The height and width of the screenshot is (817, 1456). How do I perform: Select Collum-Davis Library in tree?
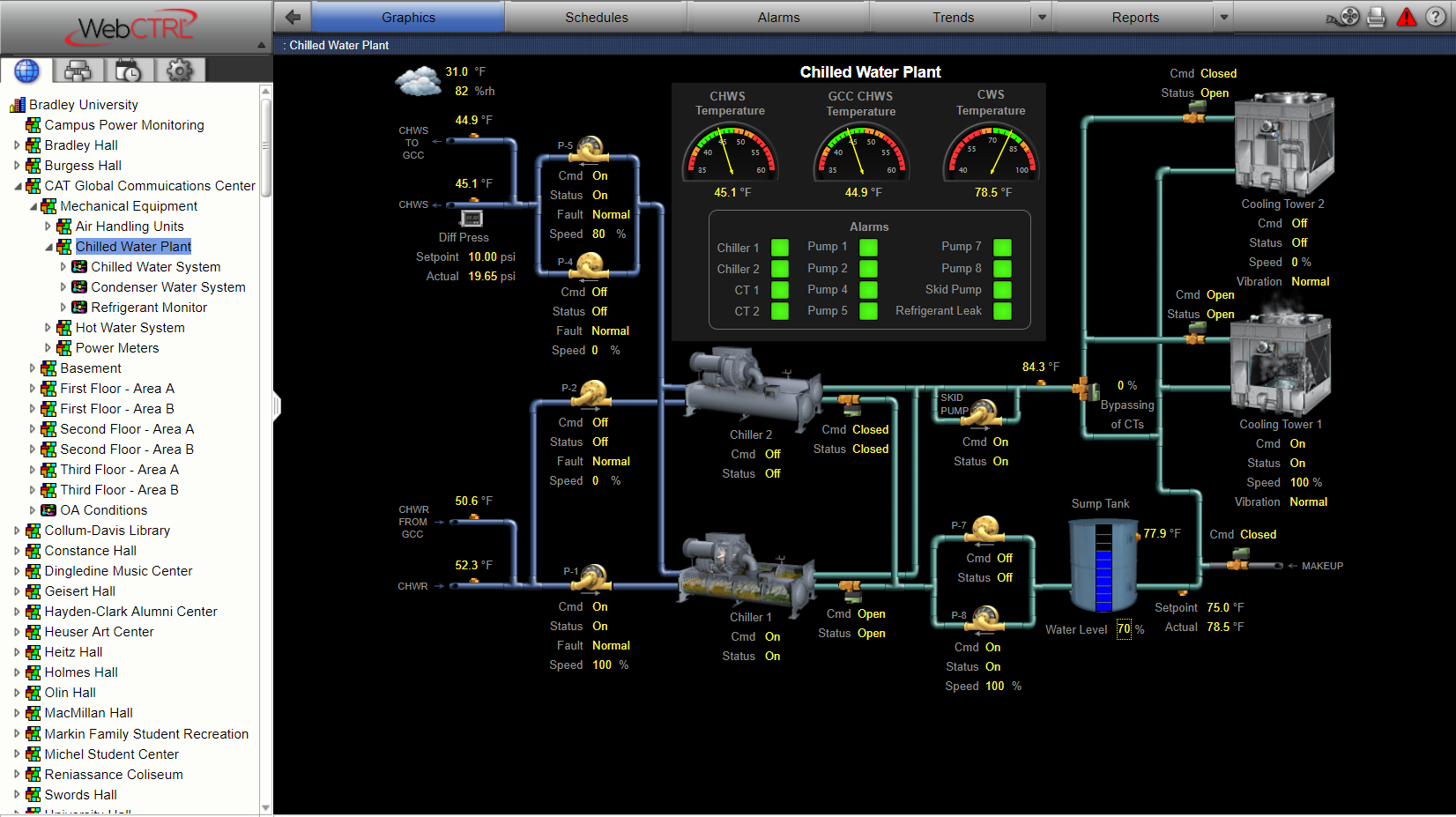coord(107,531)
